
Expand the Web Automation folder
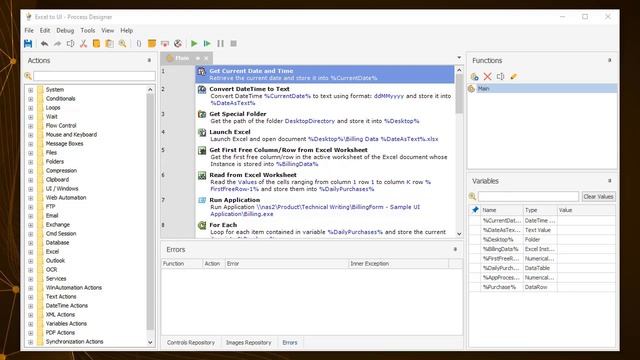31,198
